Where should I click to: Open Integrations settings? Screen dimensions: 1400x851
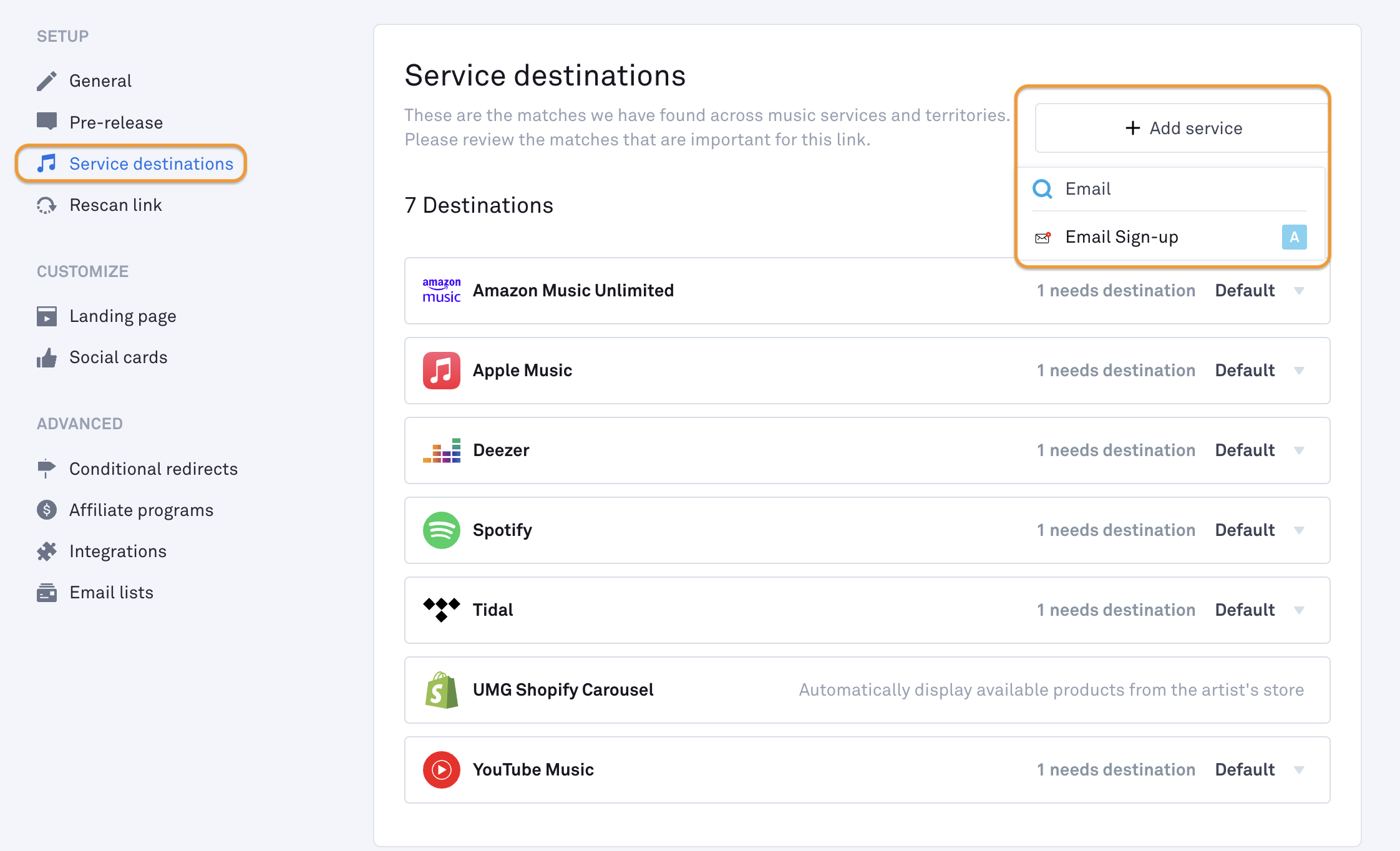click(x=118, y=551)
